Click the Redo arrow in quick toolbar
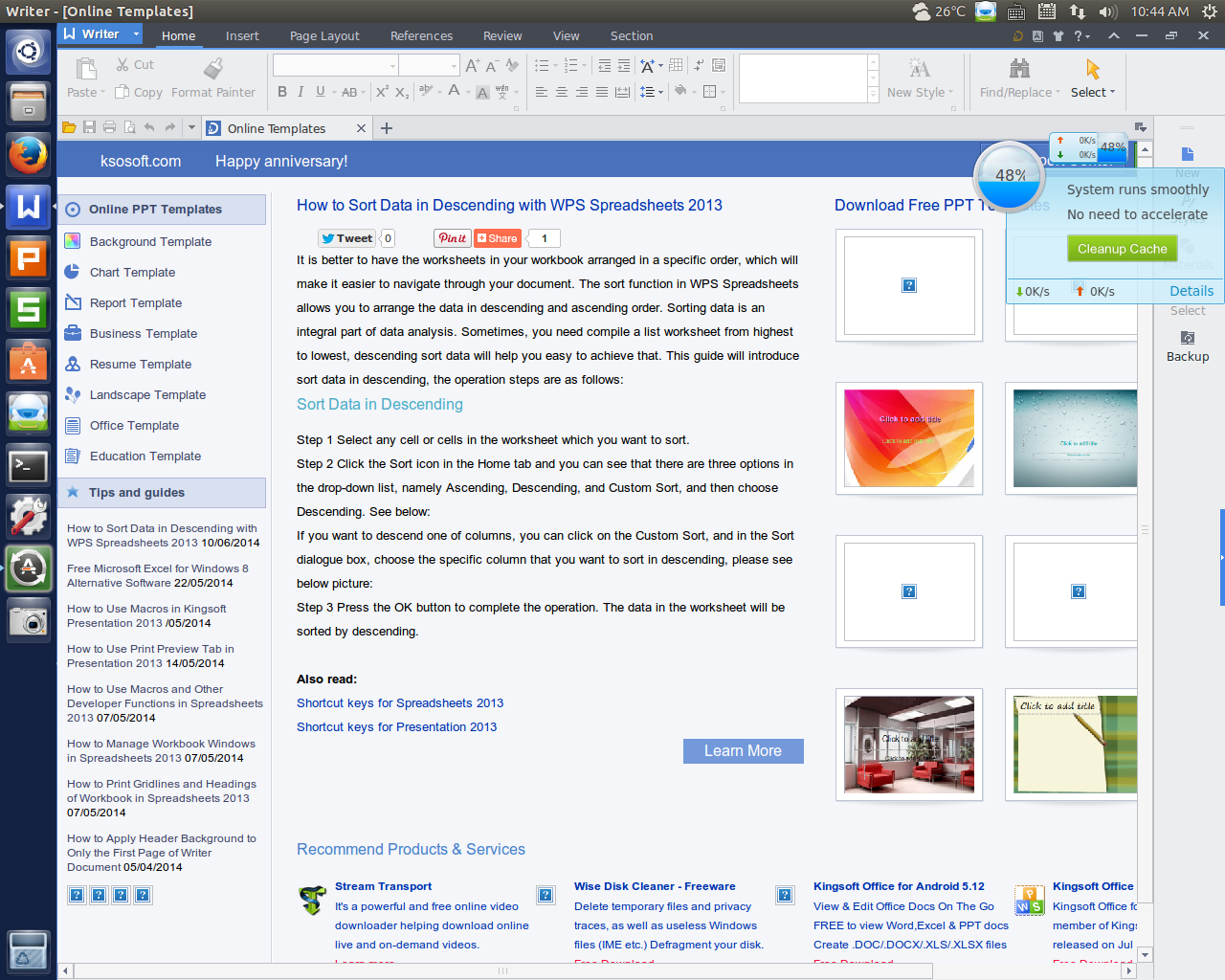The width and height of the screenshot is (1225, 980). pyautogui.click(x=170, y=127)
